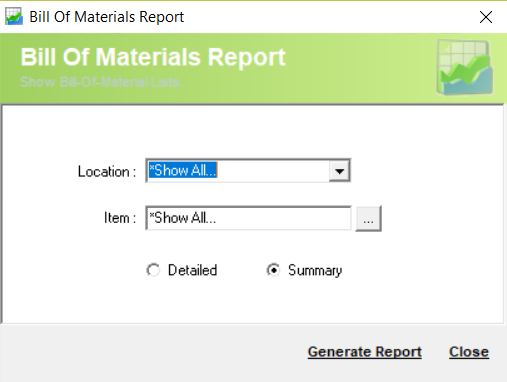Open the item browse ellipsis button

tap(368, 219)
